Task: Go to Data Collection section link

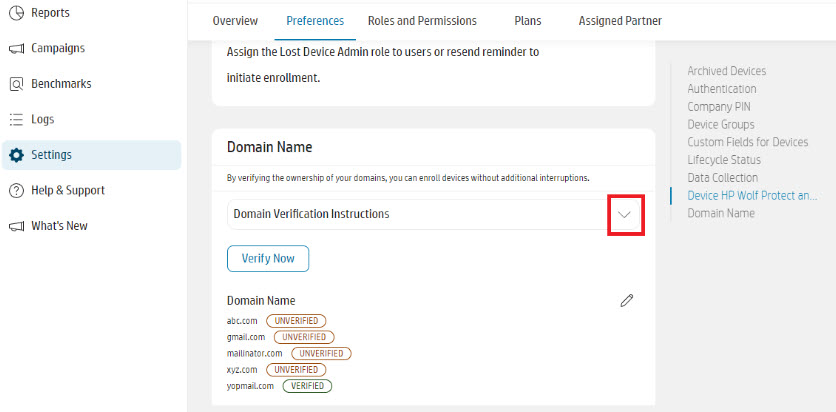Action: coord(722,178)
